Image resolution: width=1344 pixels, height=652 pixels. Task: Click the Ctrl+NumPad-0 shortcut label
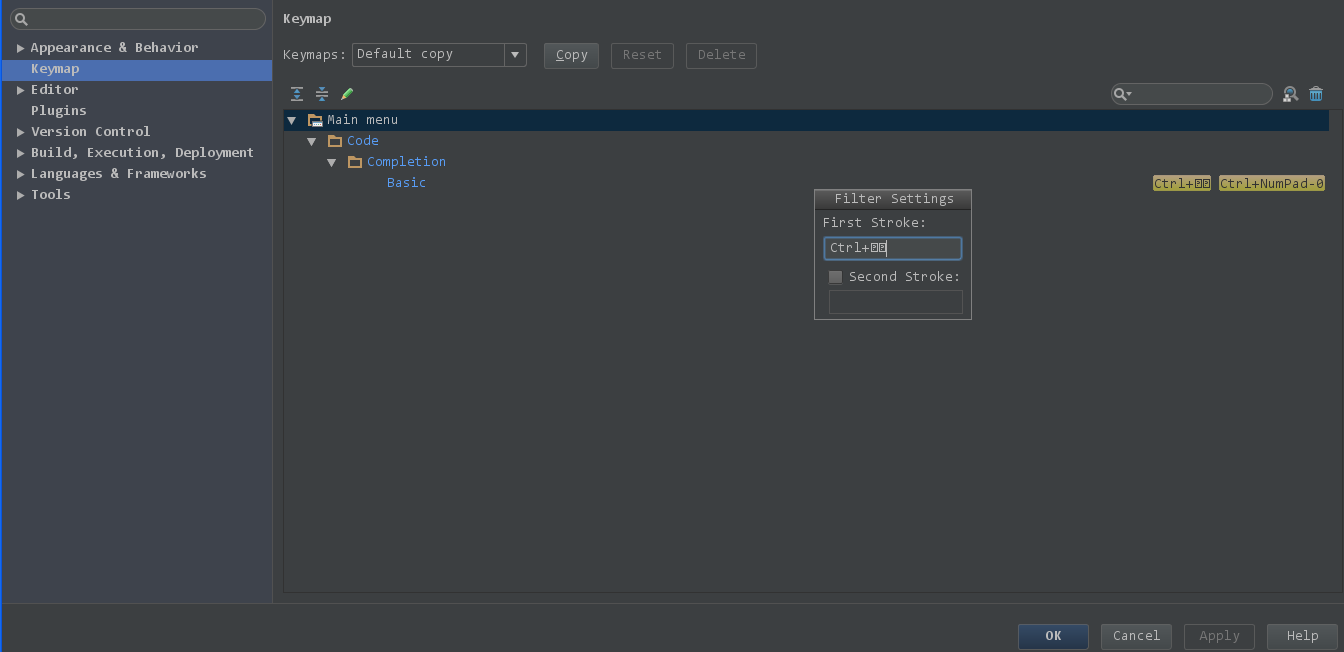coord(1272,183)
